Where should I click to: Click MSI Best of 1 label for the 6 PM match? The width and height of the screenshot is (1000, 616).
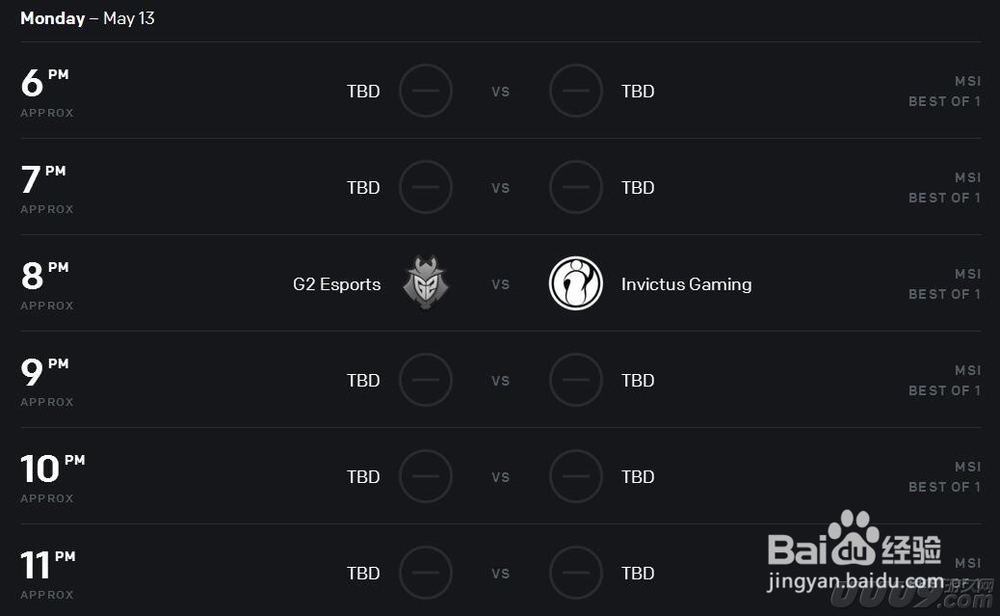(x=945, y=91)
